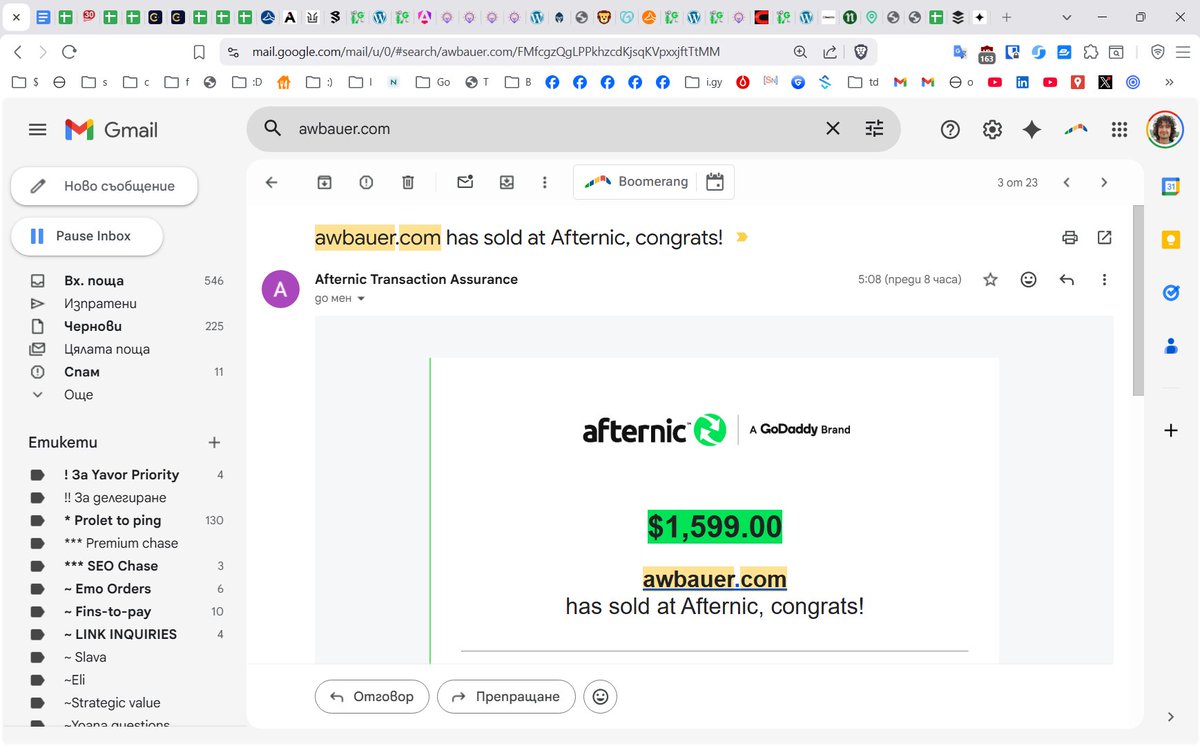The width and height of the screenshot is (1200, 746).
Task: Star the Afternic email
Action: coord(990,280)
